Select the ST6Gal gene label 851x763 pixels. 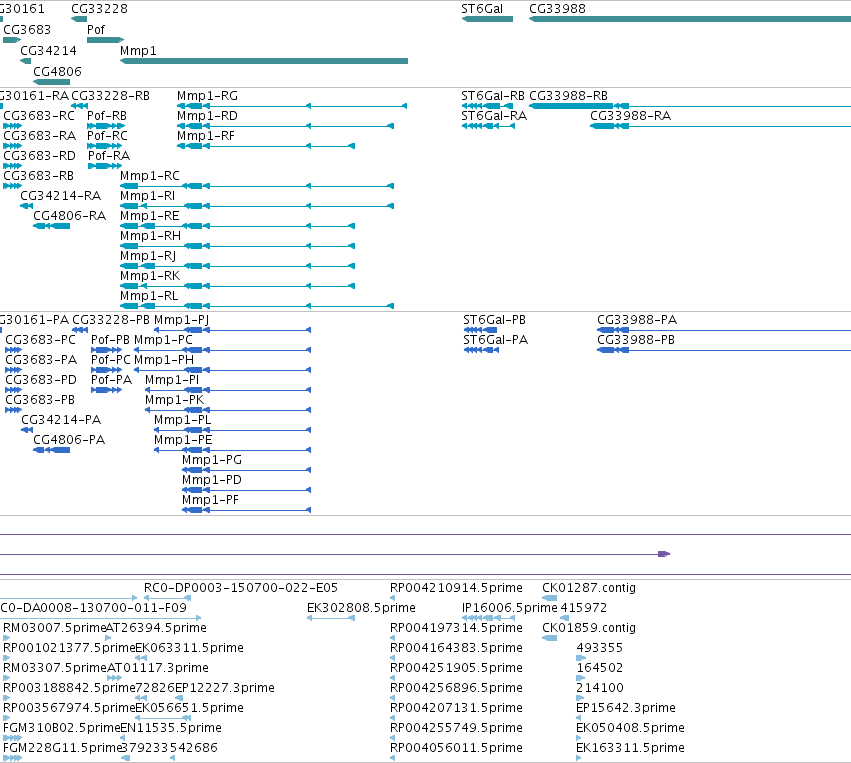(x=481, y=9)
